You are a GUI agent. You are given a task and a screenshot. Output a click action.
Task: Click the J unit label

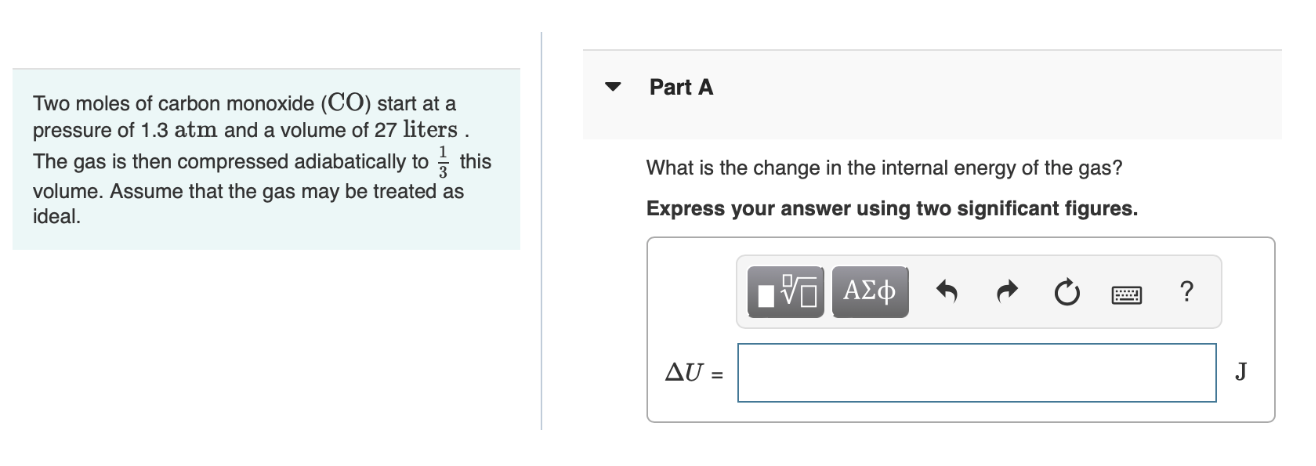(1240, 373)
